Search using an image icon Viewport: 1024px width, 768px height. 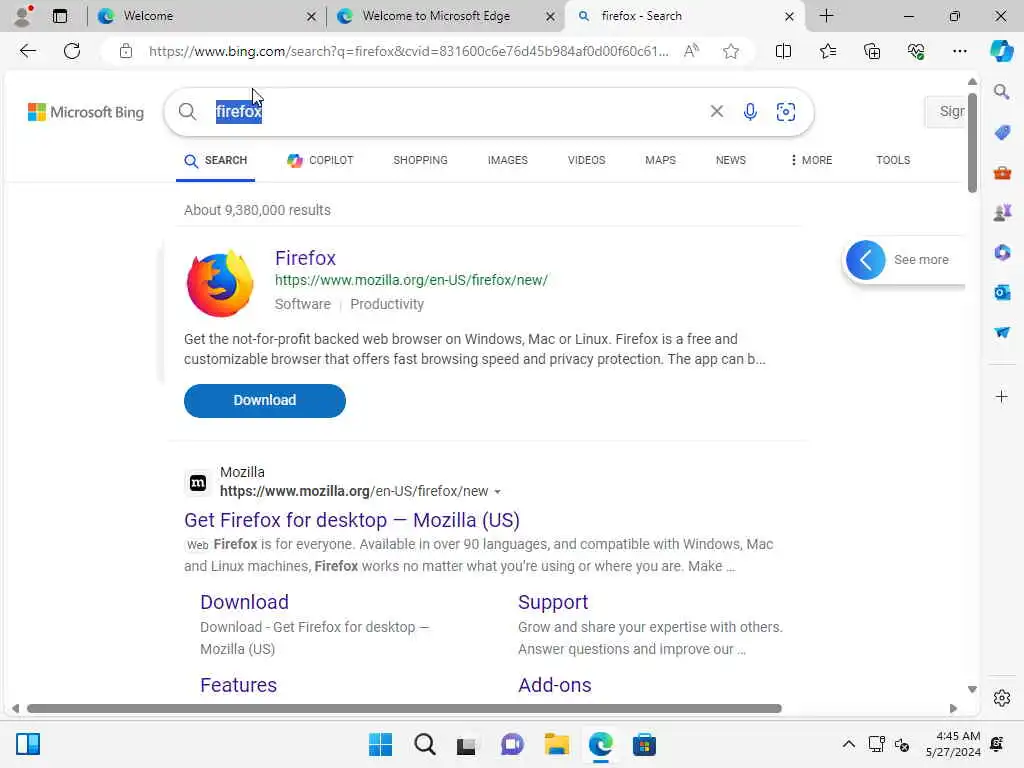(786, 112)
